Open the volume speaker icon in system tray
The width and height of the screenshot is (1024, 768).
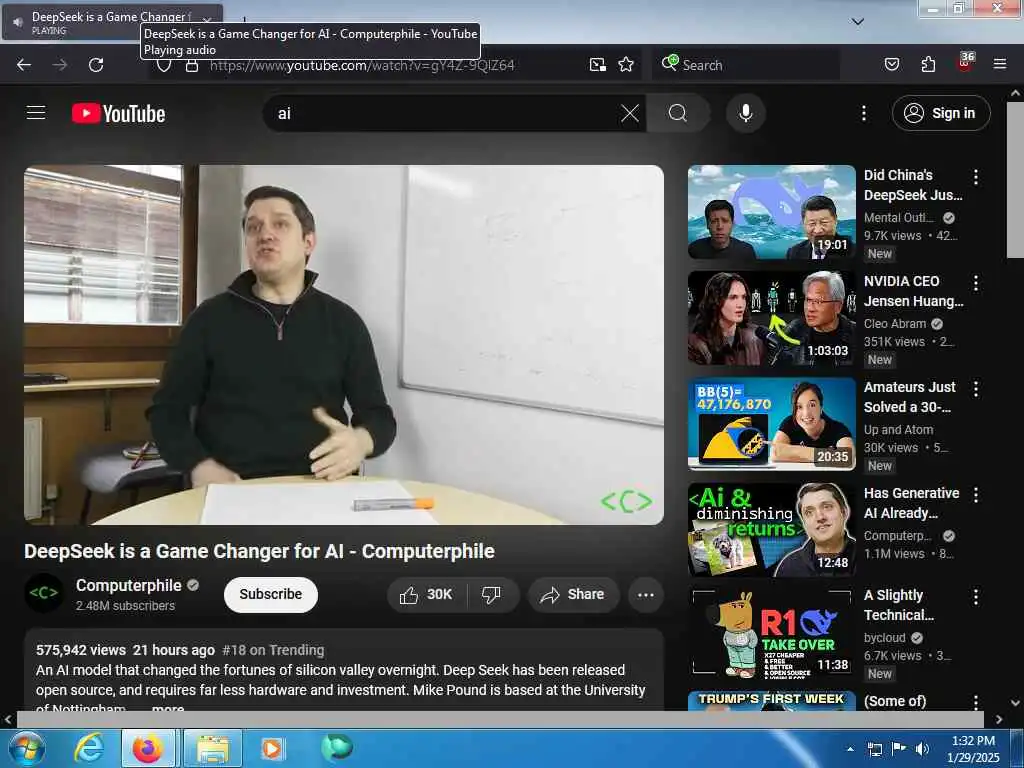(922, 749)
